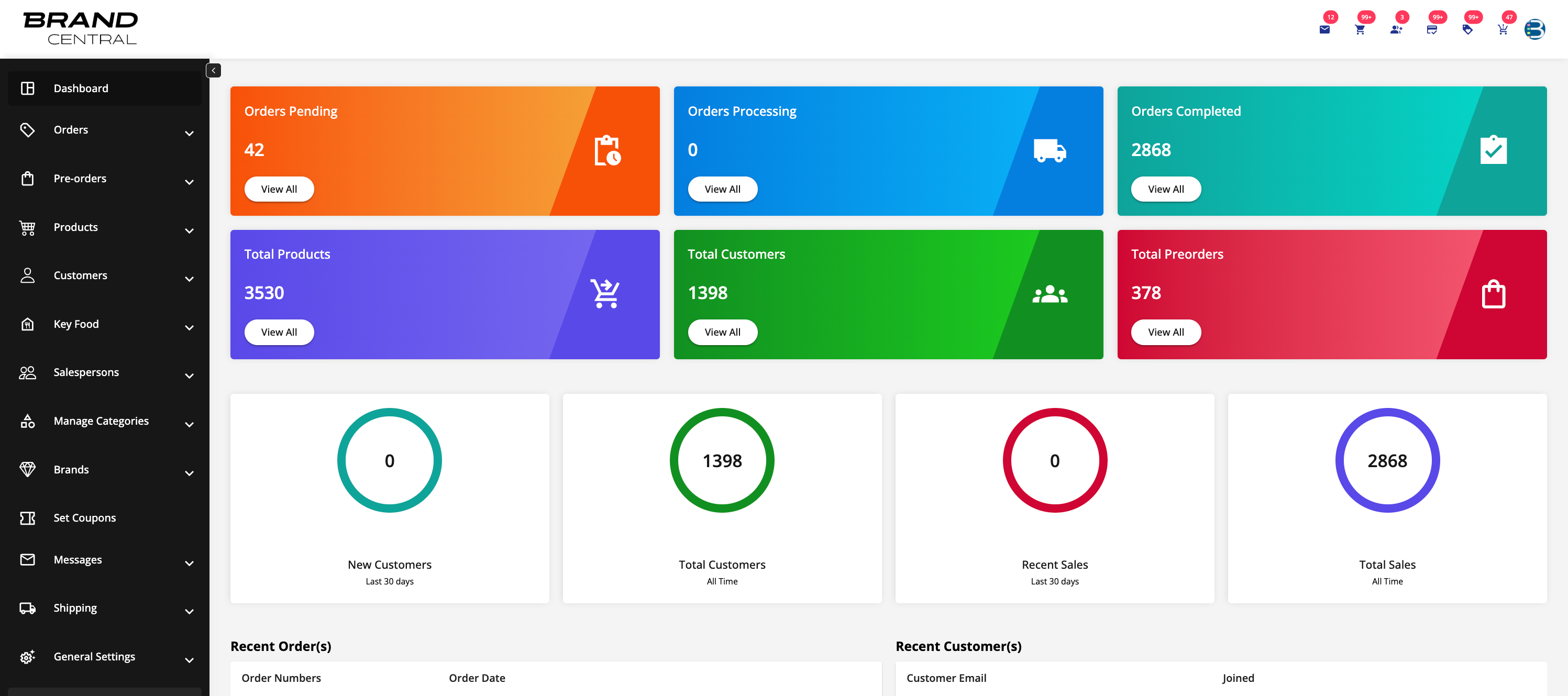Screen dimensions: 1568x696
Task: Expand the Orders sidebar chevron
Action: tap(189, 132)
